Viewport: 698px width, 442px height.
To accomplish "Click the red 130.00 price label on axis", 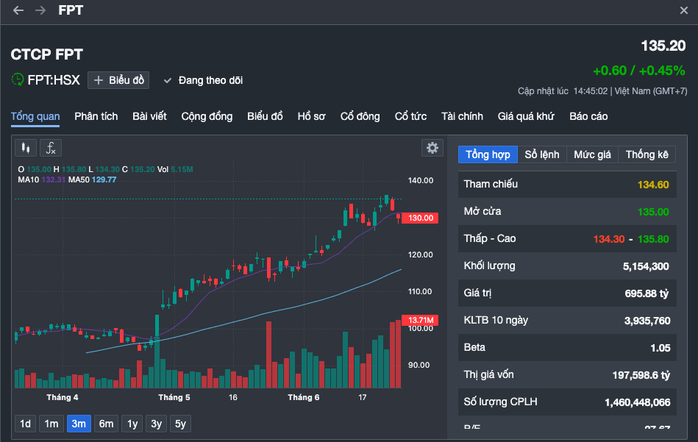I will click(420, 218).
